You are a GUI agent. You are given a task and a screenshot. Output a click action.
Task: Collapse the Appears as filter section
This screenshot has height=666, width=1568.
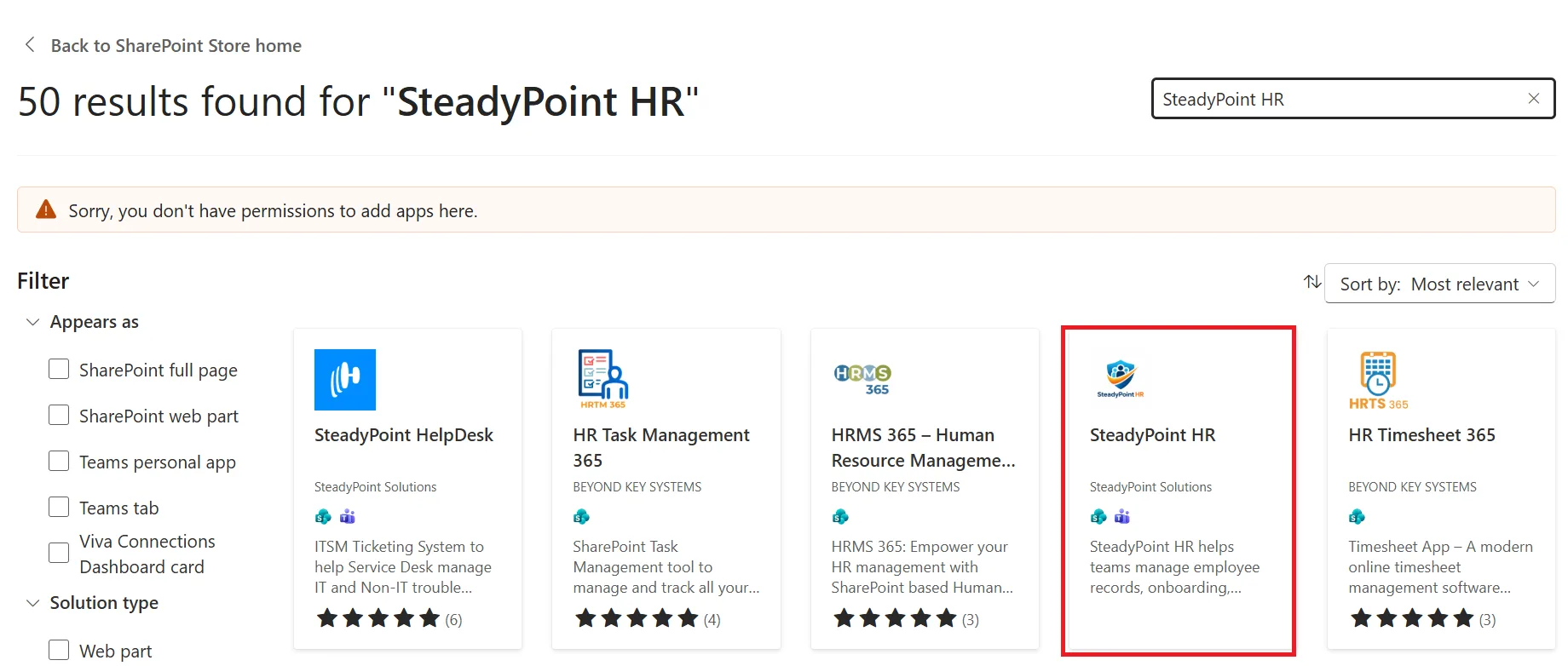coord(32,322)
